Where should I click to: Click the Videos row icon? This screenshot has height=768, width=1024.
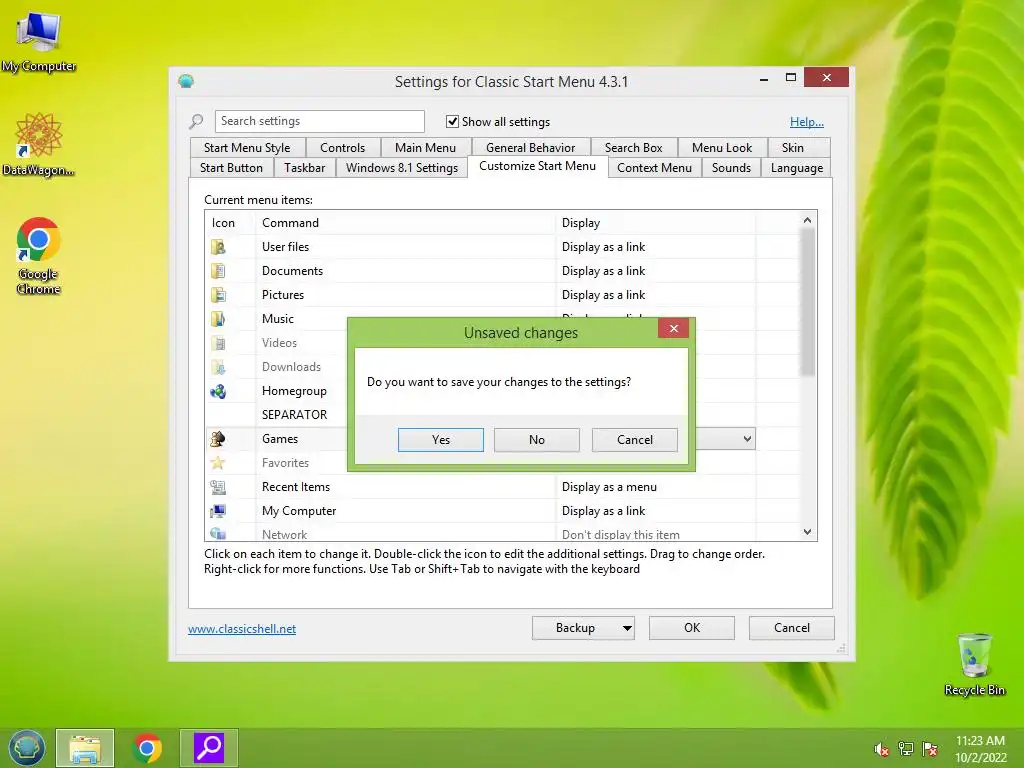point(218,343)
